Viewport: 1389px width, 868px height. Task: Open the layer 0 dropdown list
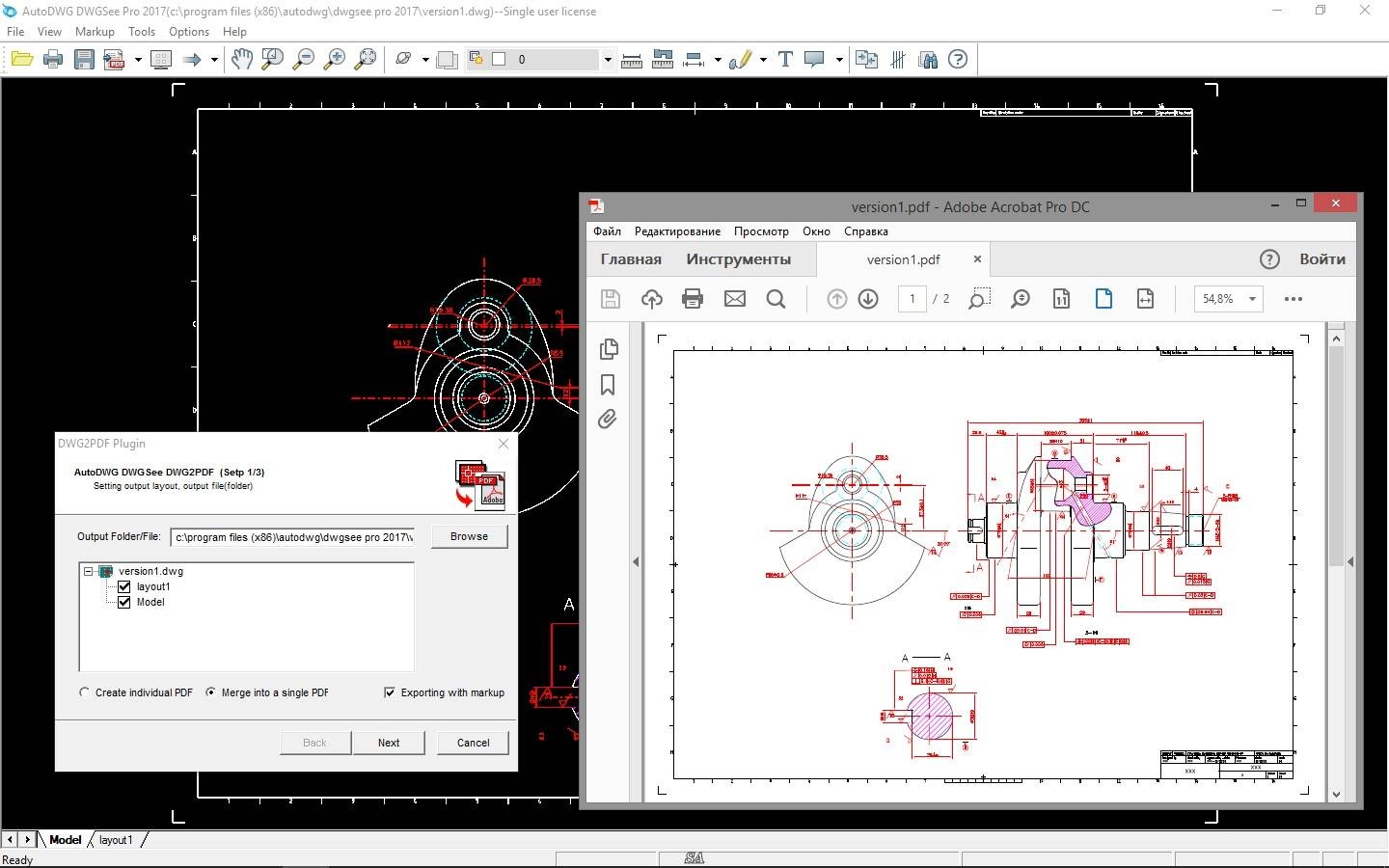(x=608, y=60)
